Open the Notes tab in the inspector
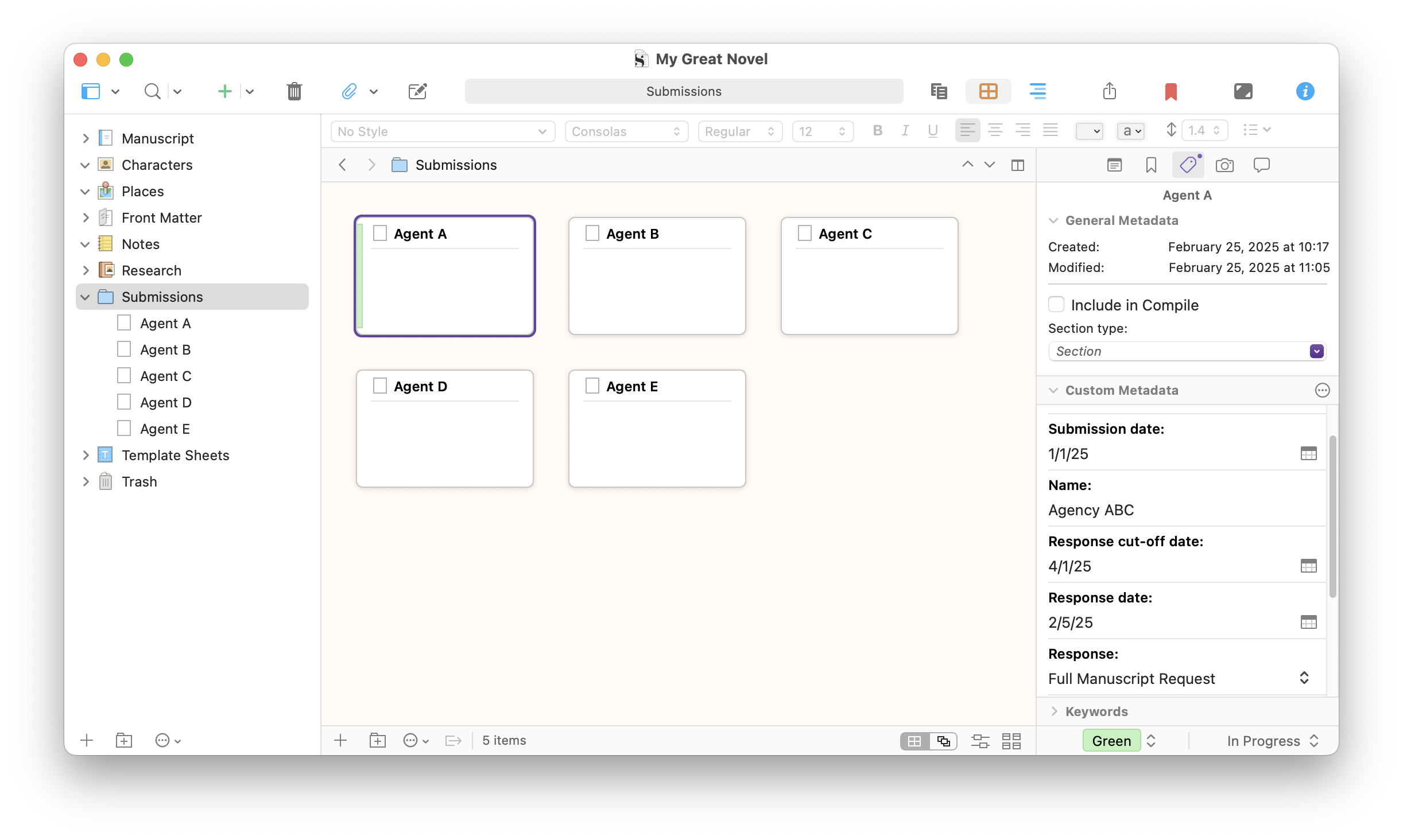1403x840 pixels. tap(1114, 165)
